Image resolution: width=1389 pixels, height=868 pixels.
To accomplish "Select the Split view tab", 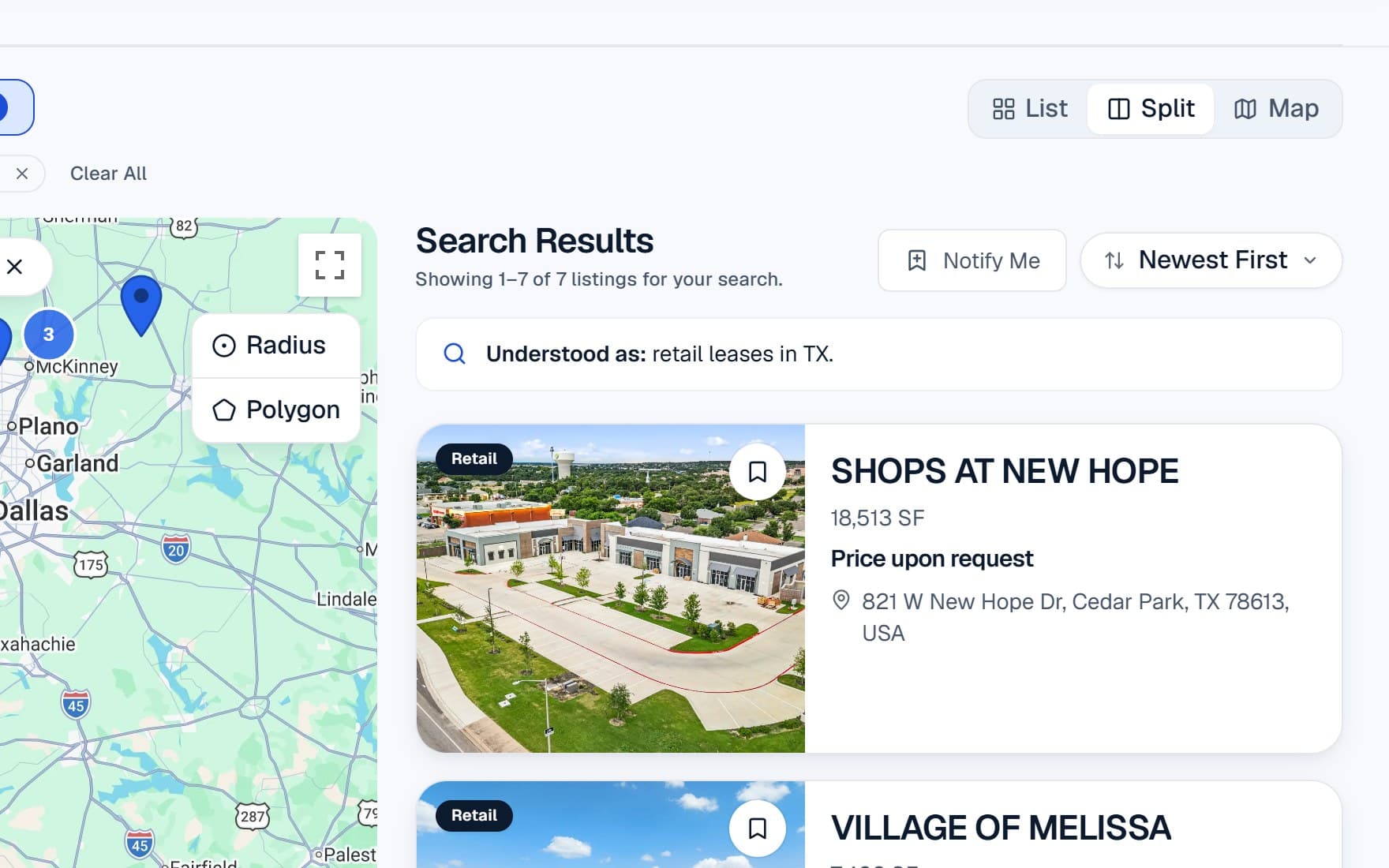I will tap(1151, 109).
